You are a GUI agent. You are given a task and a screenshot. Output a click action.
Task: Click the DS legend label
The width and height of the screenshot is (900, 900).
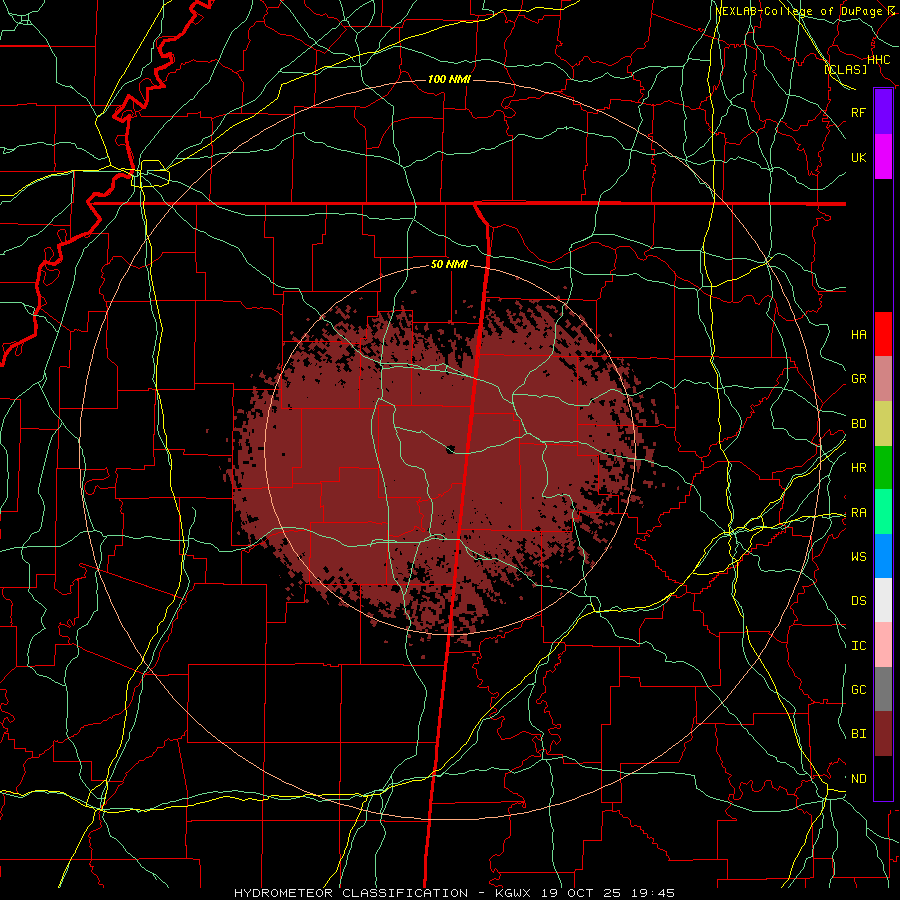pos(858,600)
